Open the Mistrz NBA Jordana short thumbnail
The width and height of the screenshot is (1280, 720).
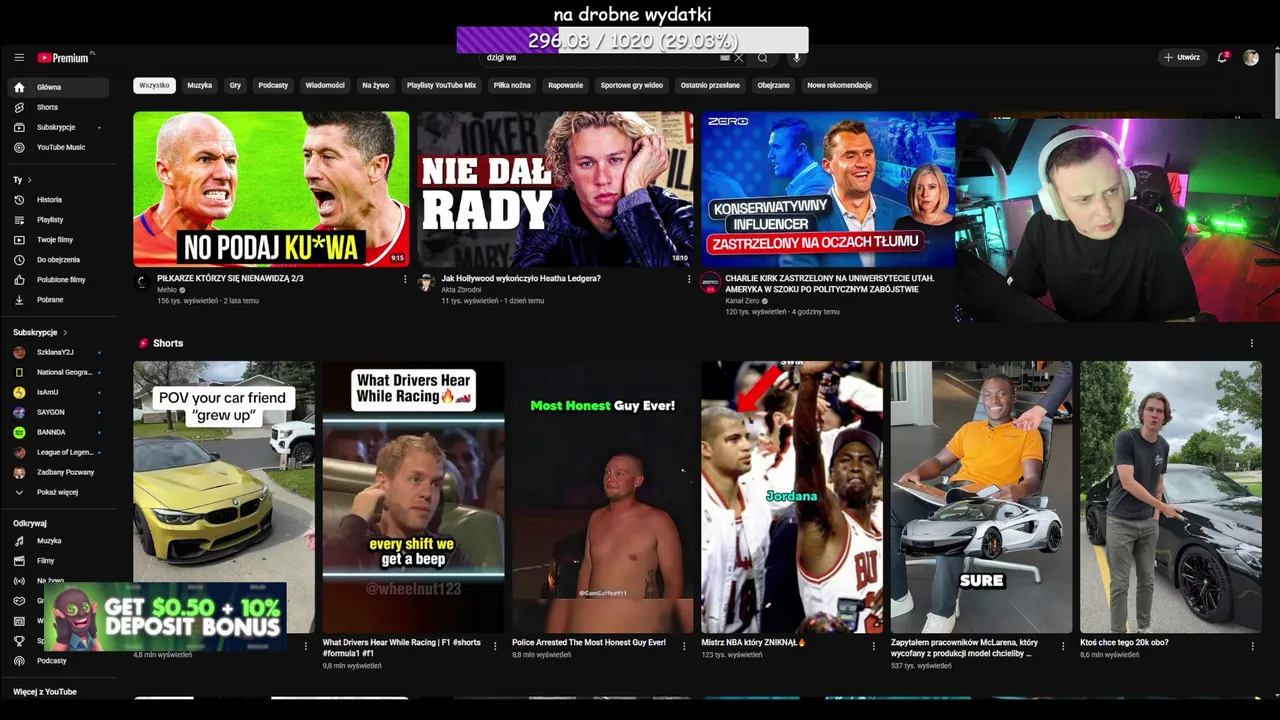(792, 497)
